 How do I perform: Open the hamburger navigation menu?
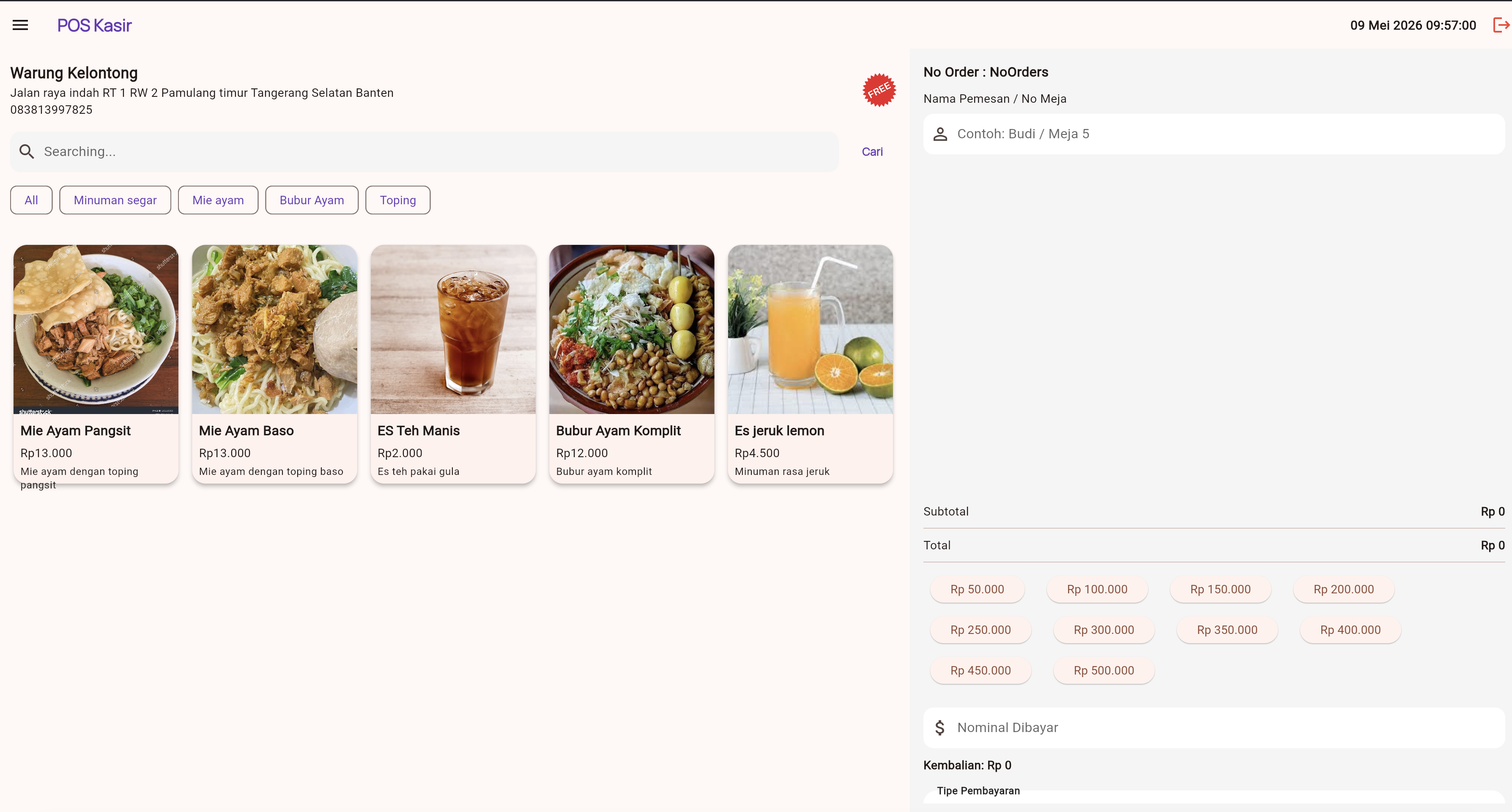coord(20,25)
